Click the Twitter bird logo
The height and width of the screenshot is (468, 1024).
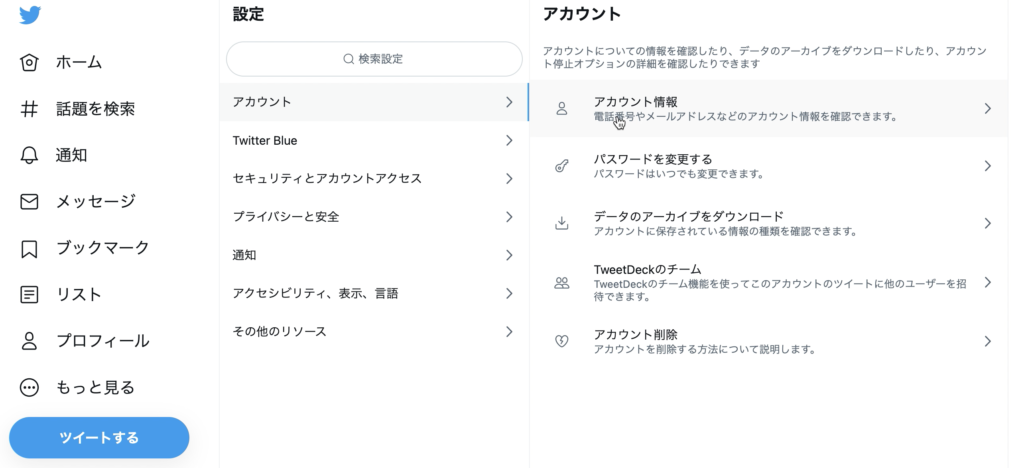coord(30,14)
